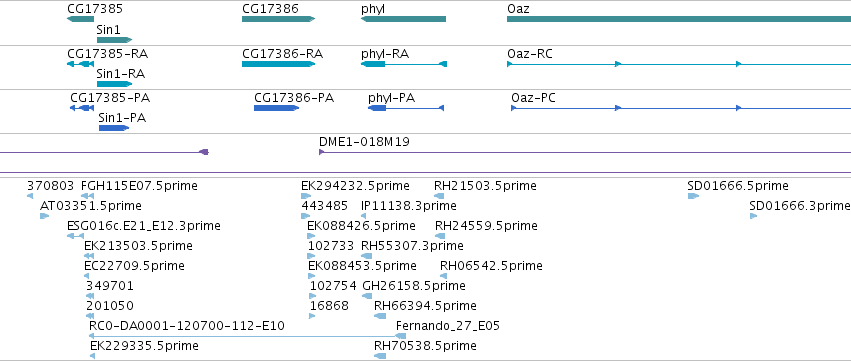Click the CG17386-PA protein bar
This screenshot has width=851, height=361.
276,108
